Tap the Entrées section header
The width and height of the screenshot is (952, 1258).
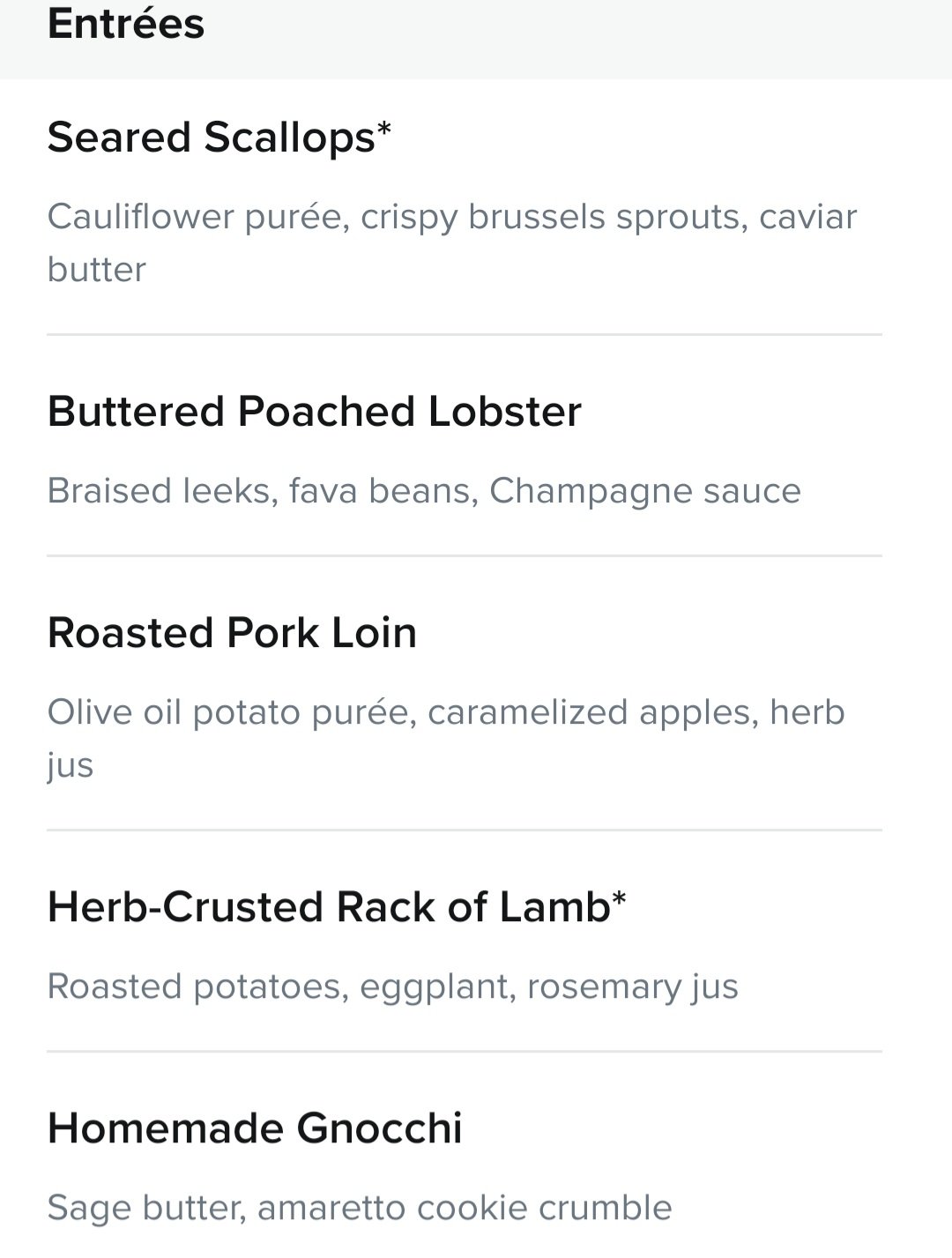pos(126,23)
